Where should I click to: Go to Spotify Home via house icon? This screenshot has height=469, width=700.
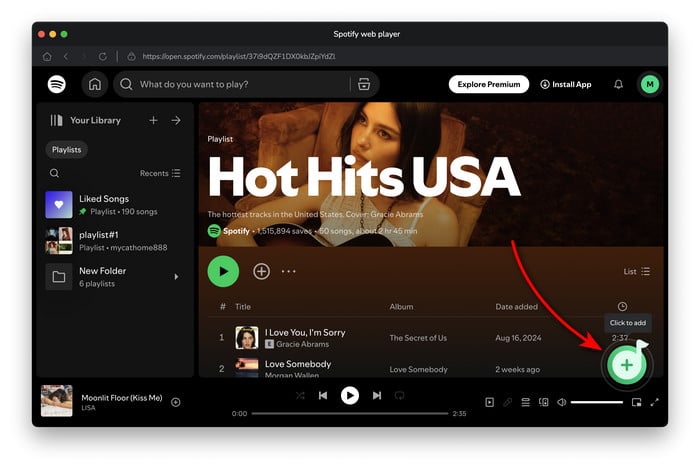click(x=95, y=84)
